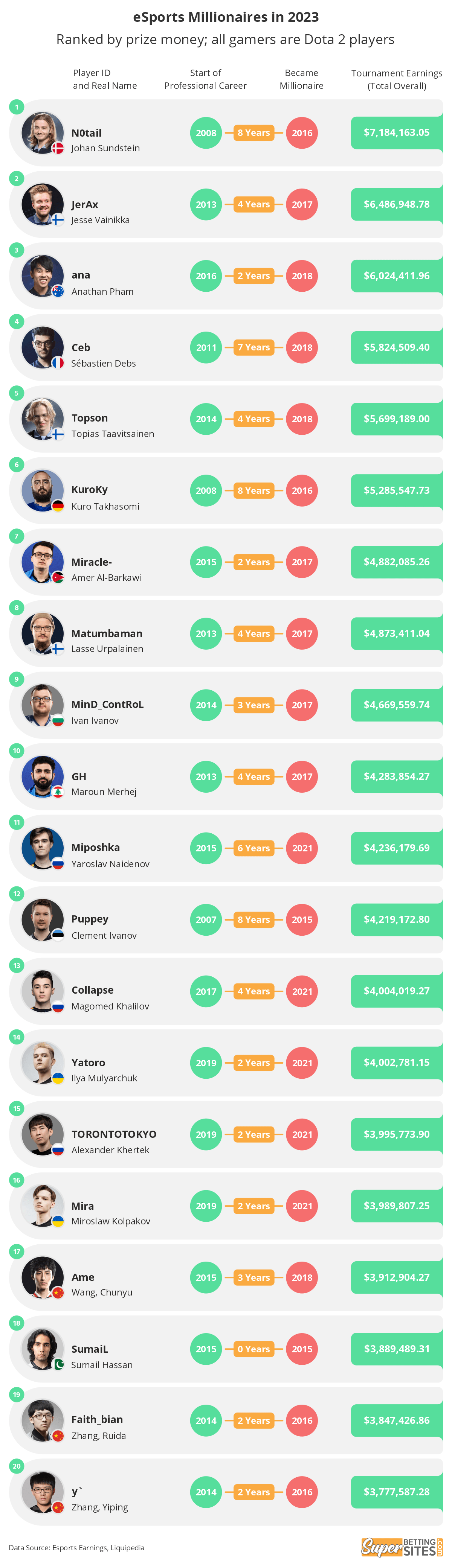Viewport: 452px width, 1568px height.
Task: Click the Pakistan flag icon next to SumaiL
Action: [58, 1364]
